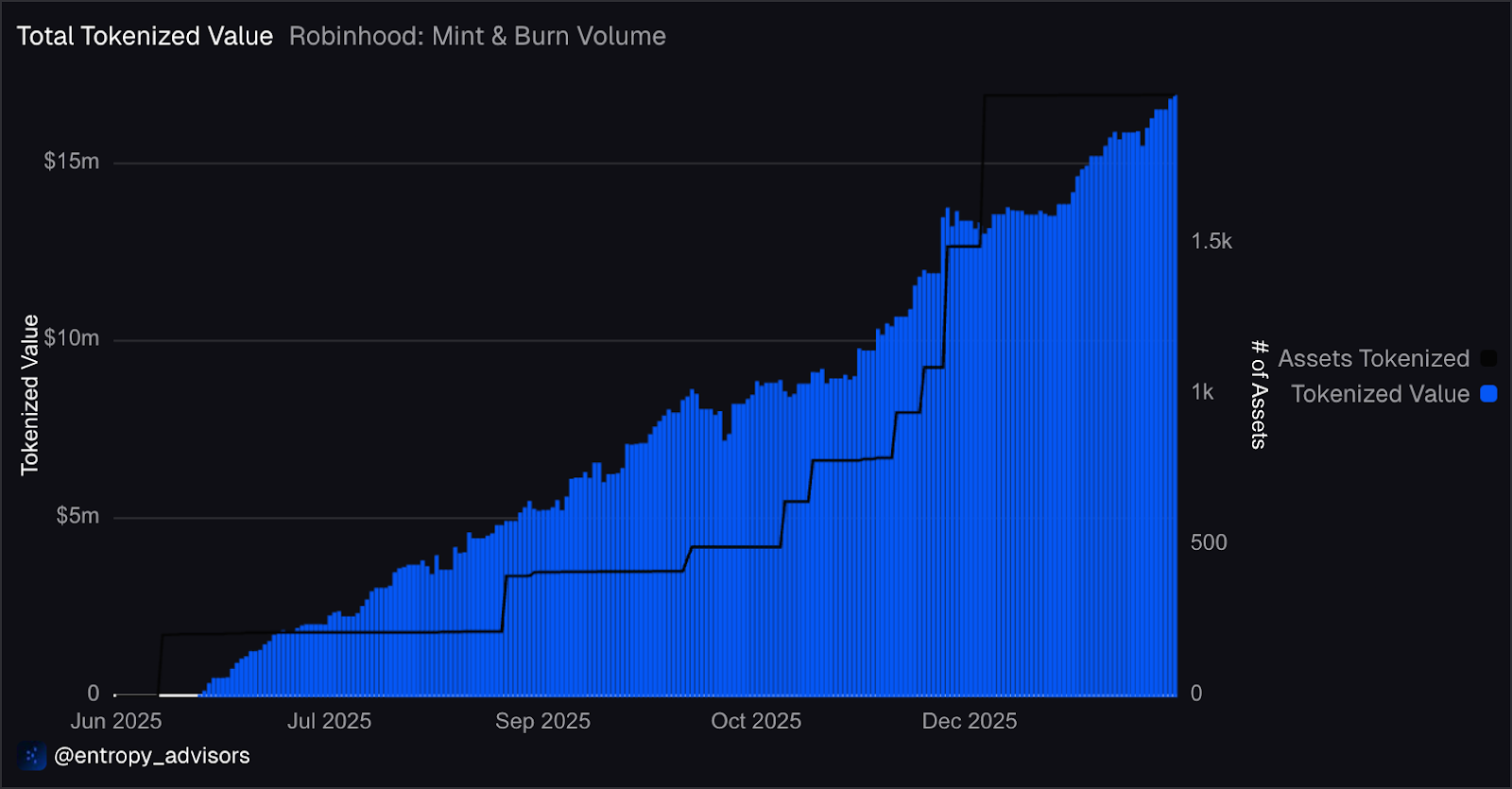This screenshot has width=1512, height=789.
Task: Click the $15m gridline label
Action: (x=72, y=162)
